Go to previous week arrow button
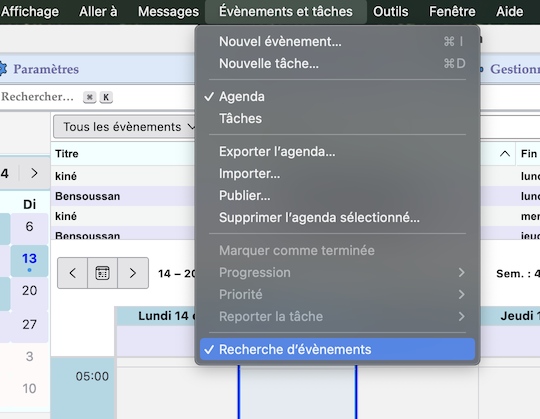Image resolution: width=540 pixels, height=419 pixels. click(72, 273)
